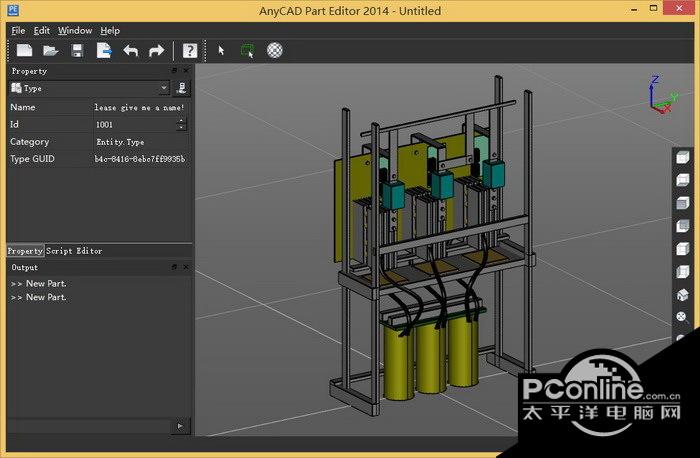The image size is (700, 458).
Task: Increase the Id value with up arrow
Action: pyautogui.click(x=181, y=121)
